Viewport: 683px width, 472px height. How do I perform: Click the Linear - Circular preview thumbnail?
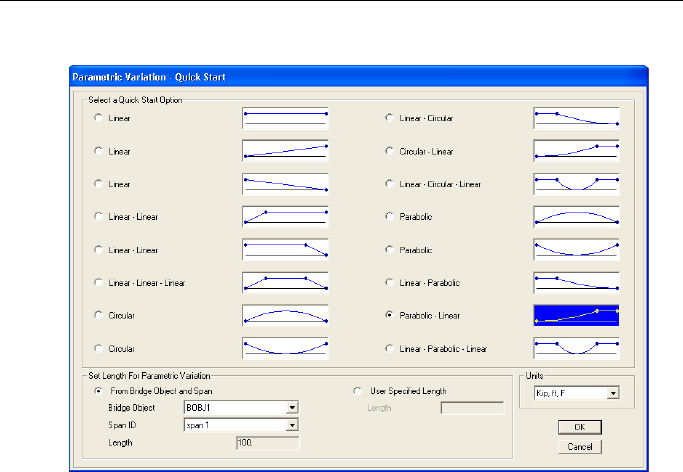576,118
